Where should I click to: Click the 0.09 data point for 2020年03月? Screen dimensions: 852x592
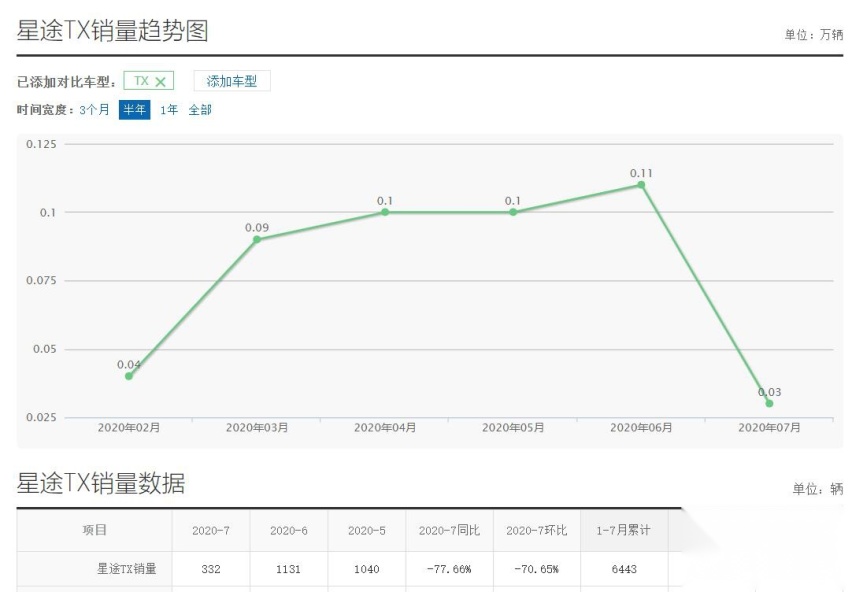257,240
